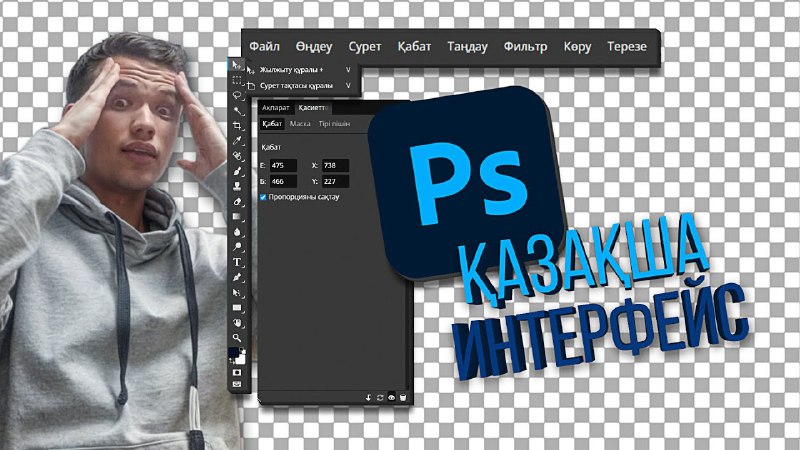Click the refresh arrows icon in panel footer
Image resolution: width=800 pixels, height=450 pixels.
coord(380,397)
